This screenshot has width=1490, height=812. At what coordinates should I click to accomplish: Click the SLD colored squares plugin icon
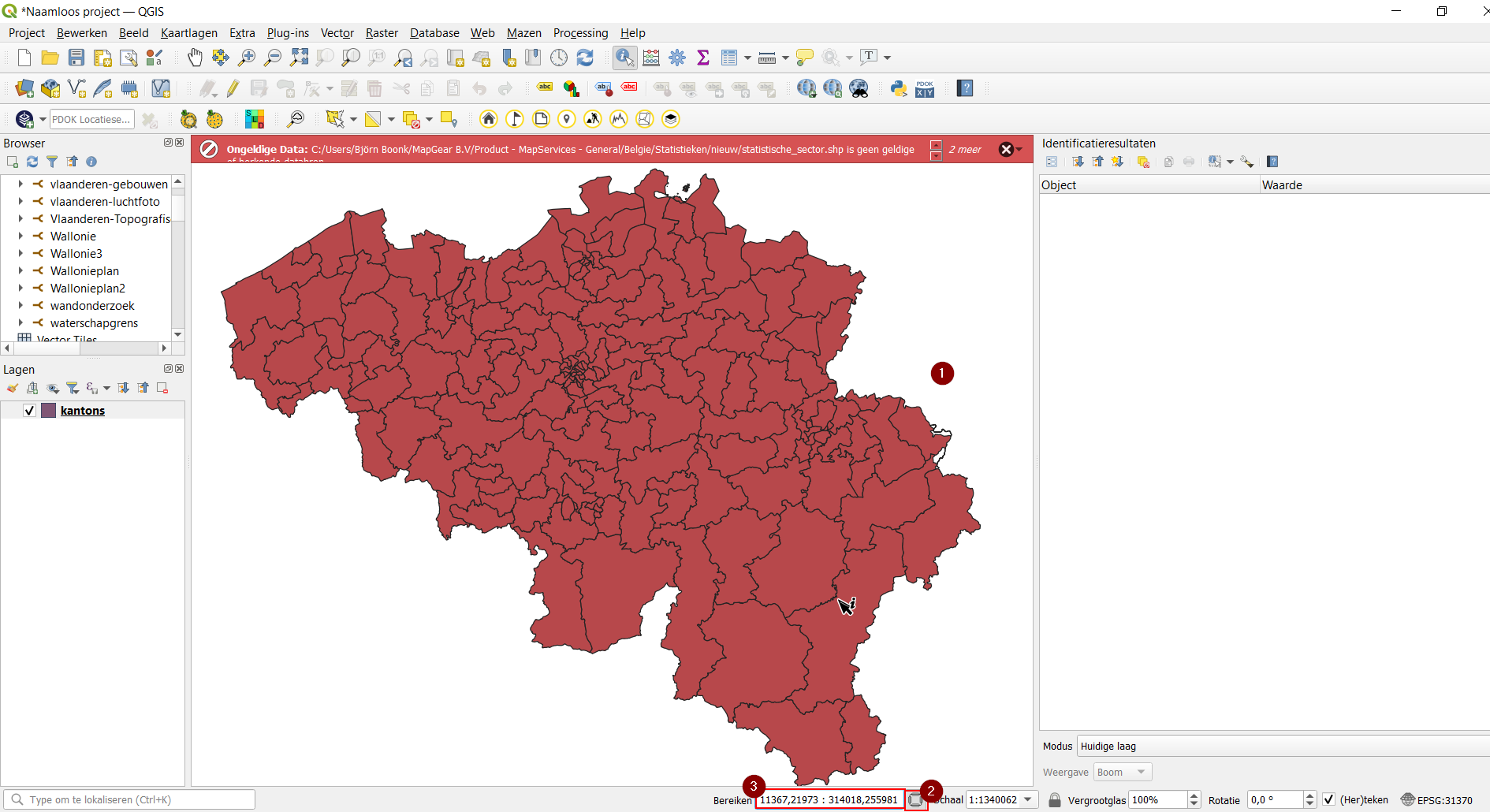(255, 119)
